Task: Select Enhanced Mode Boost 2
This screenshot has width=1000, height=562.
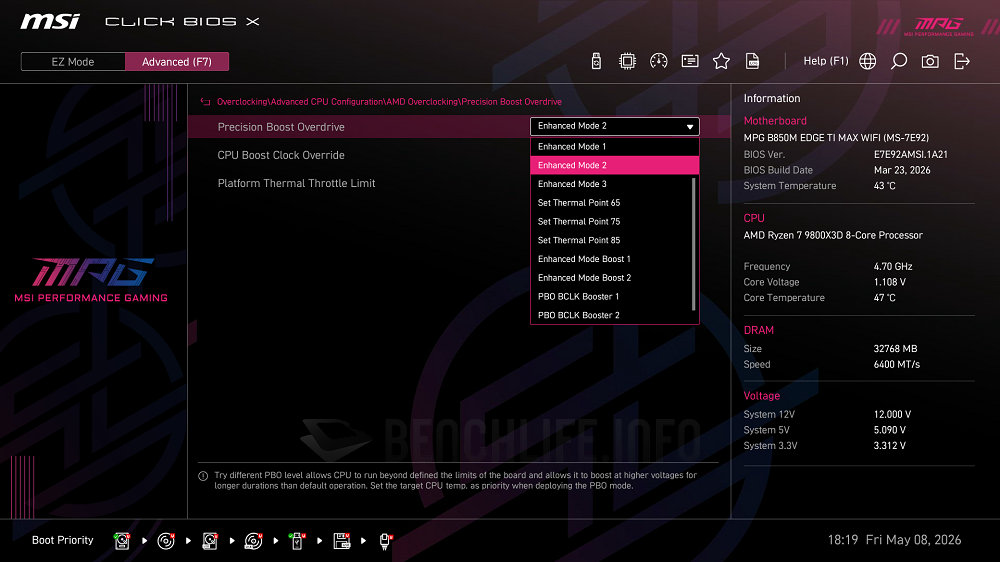Action: (611, 278)
